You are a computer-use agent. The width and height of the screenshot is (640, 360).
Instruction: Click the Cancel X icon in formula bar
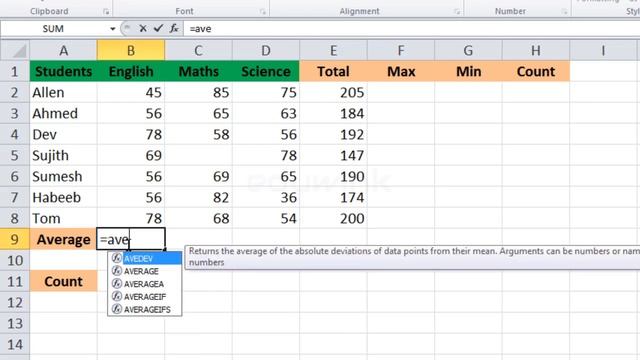click(143, 29)
